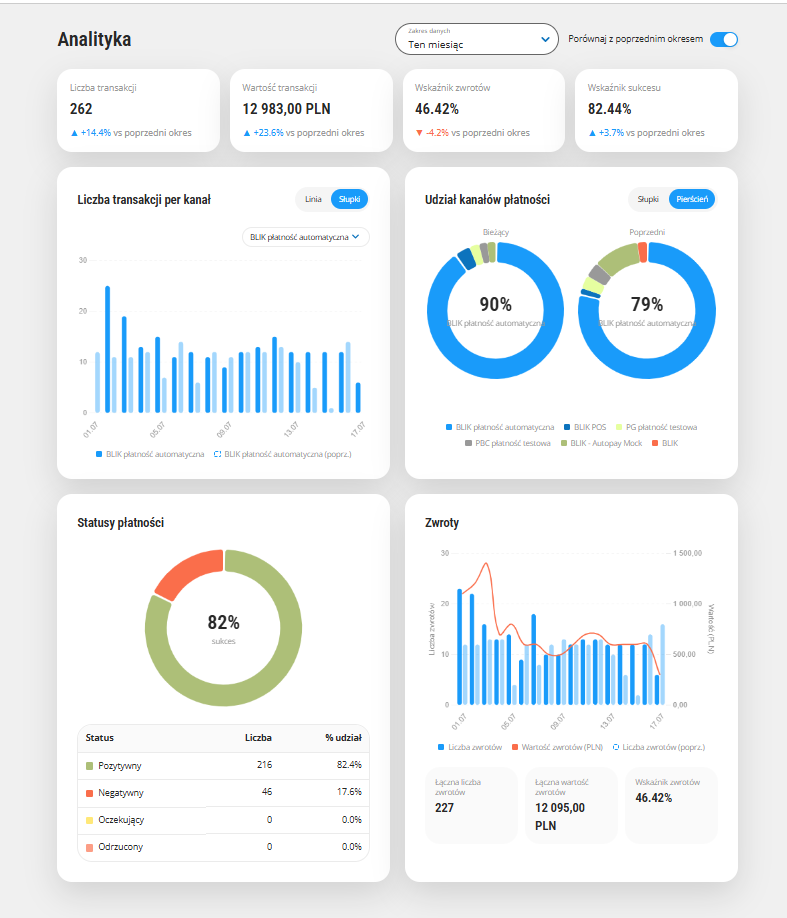Image resolution: width=787 pixels, height=918 pixels.
Task: Click the BLIK POS legend marker
Action: [x=567, y=427]
